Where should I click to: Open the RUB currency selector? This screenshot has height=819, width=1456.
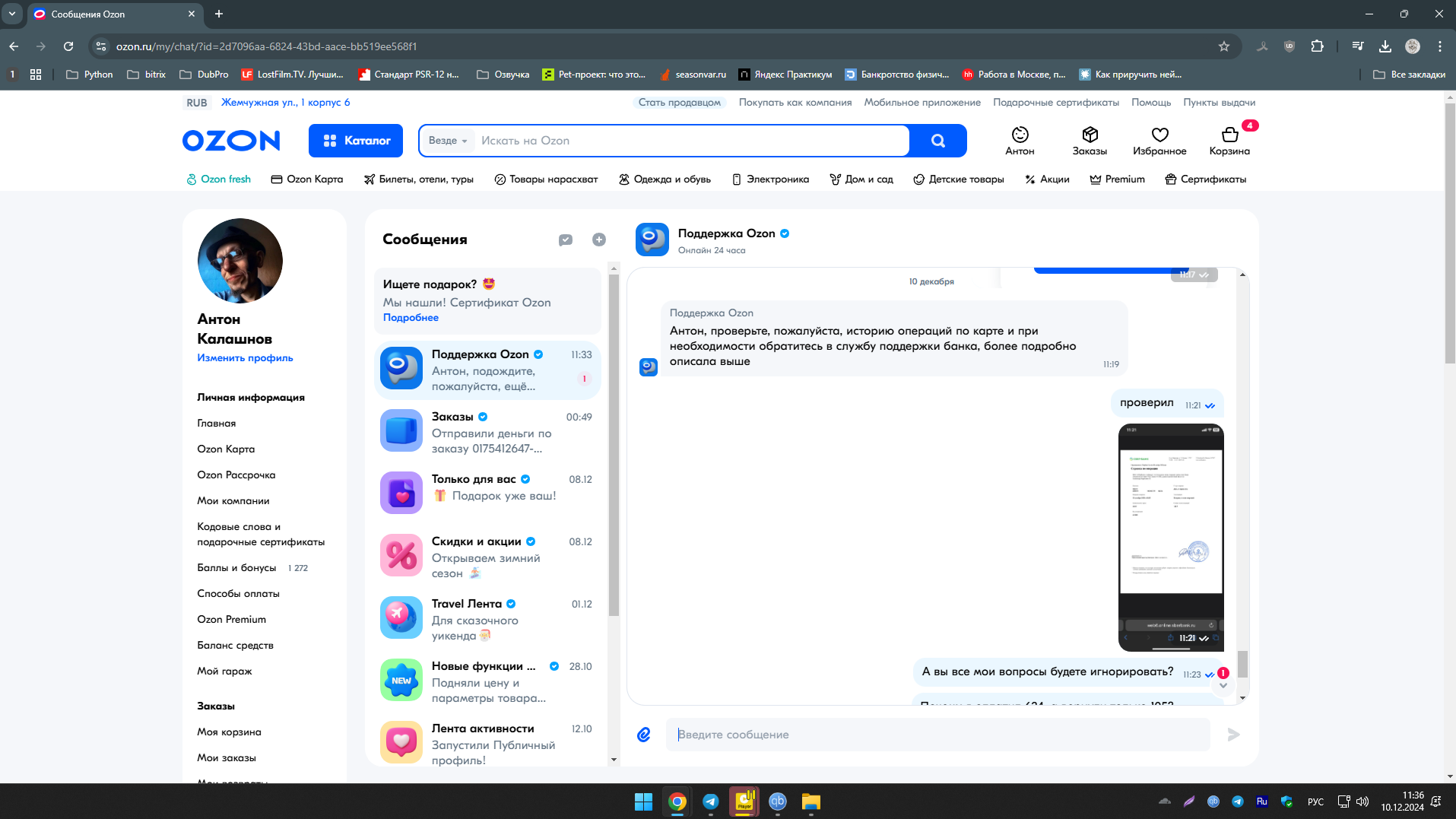(197, 103)
